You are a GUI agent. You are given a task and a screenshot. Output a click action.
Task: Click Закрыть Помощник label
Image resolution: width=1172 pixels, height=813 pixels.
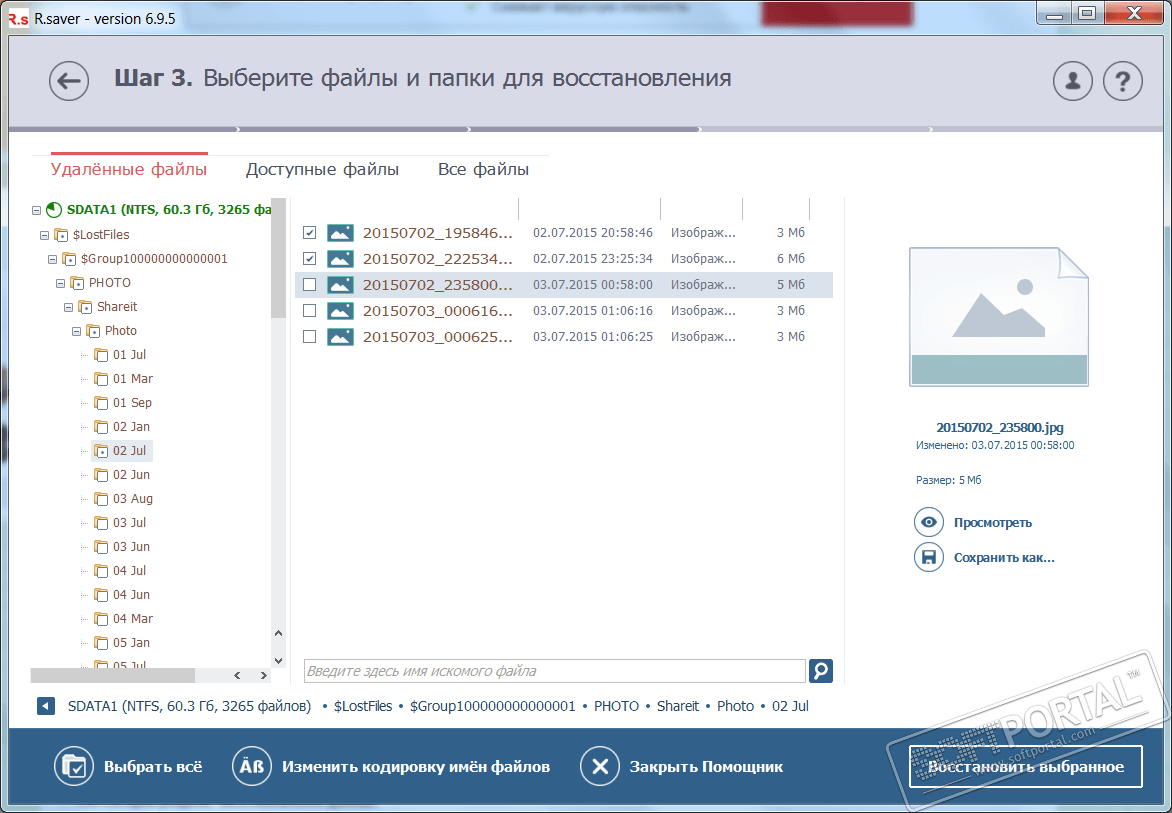706,767
